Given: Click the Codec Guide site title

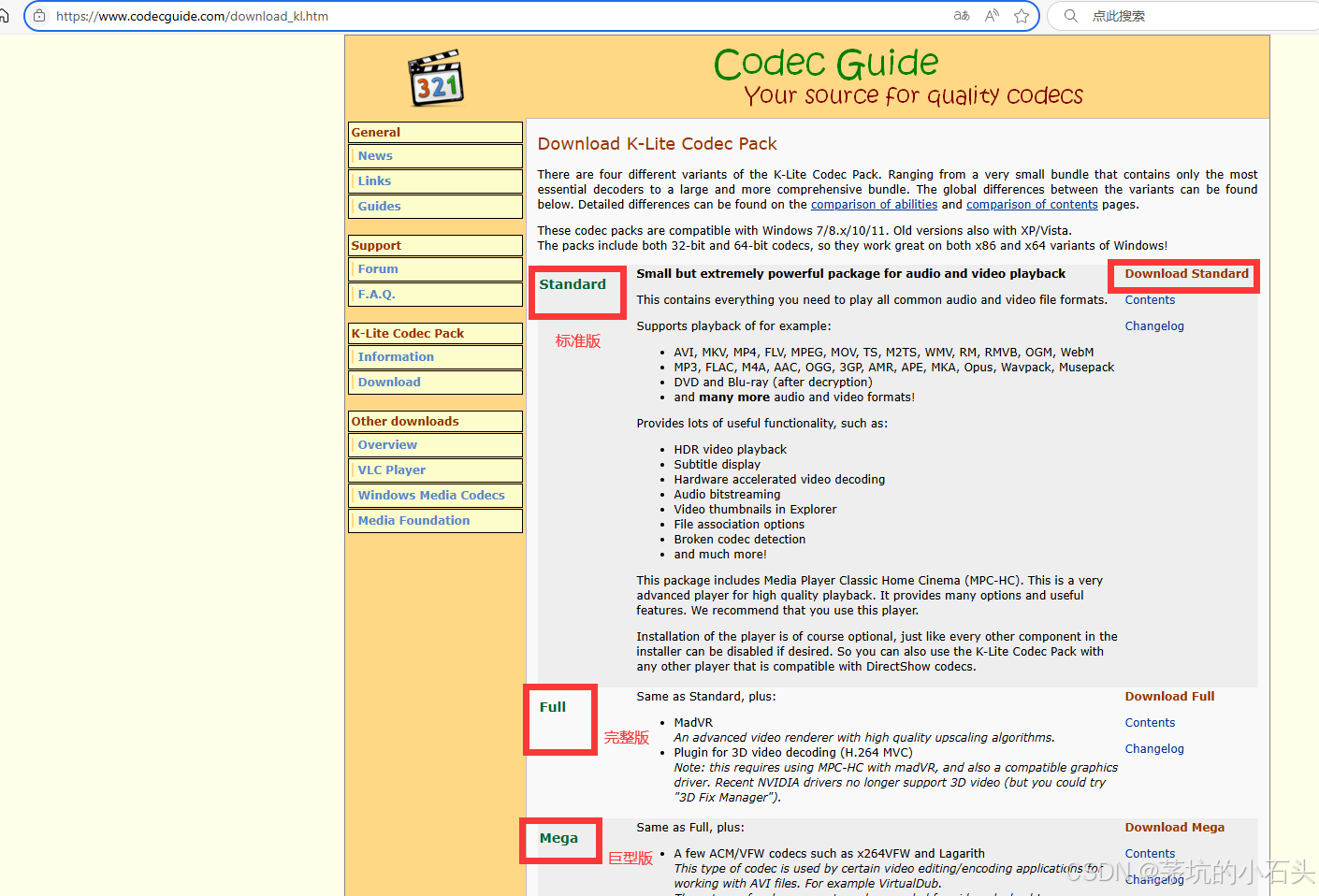Looking at the screenshot, I should (826, 64).
